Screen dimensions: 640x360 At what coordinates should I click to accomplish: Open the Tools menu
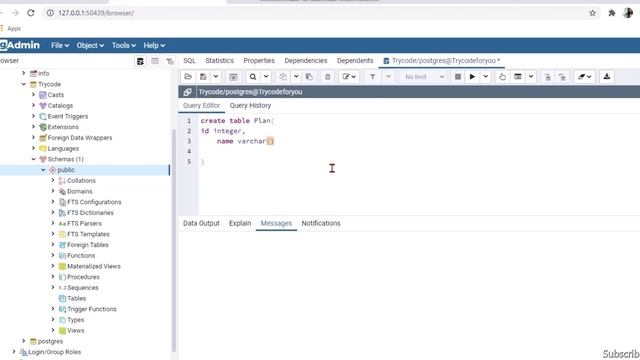click(124, 45)
